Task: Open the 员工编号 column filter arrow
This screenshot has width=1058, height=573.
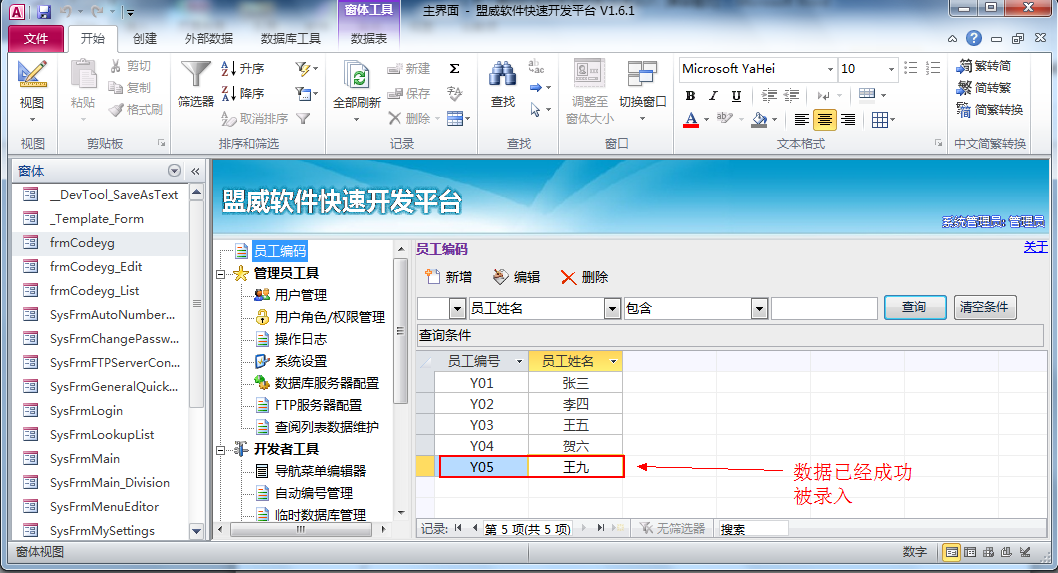Action: click(519, 362)
